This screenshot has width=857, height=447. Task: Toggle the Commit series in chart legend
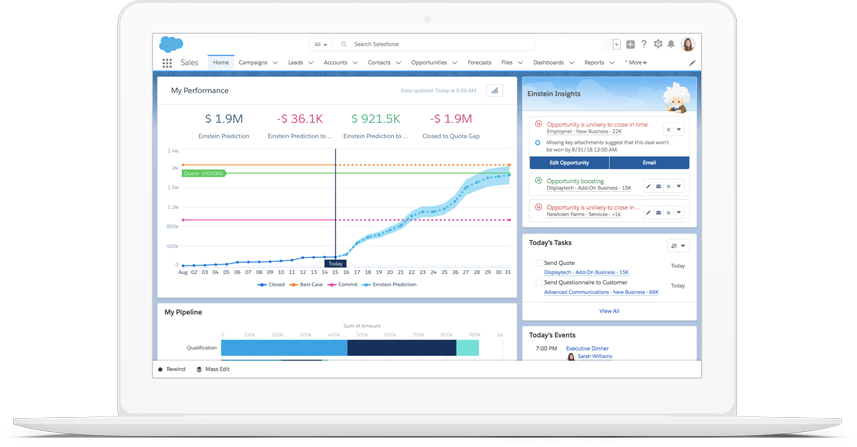(x=343, y=285)
